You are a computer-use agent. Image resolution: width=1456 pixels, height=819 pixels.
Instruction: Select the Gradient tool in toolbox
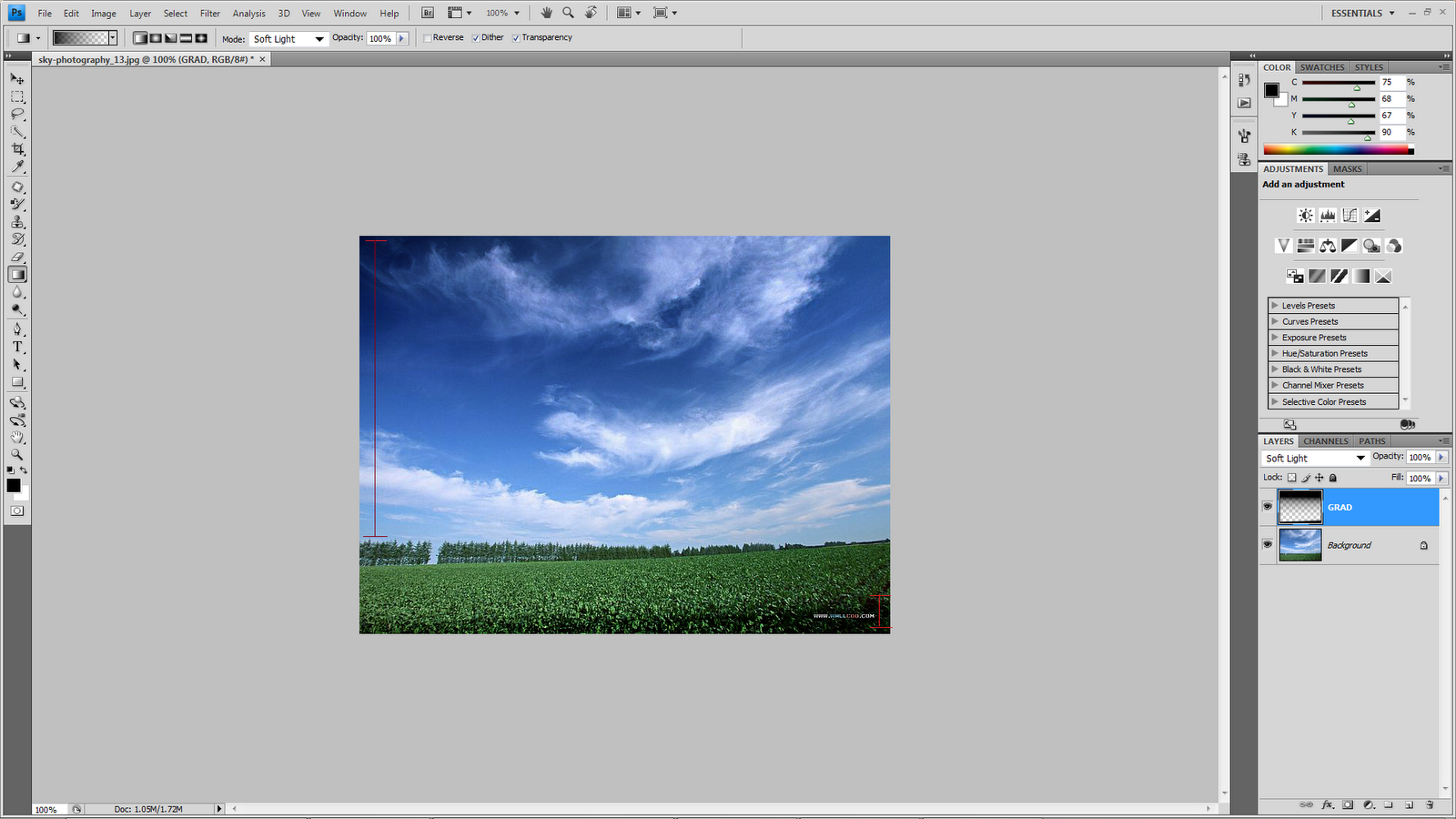click(17, 275)
